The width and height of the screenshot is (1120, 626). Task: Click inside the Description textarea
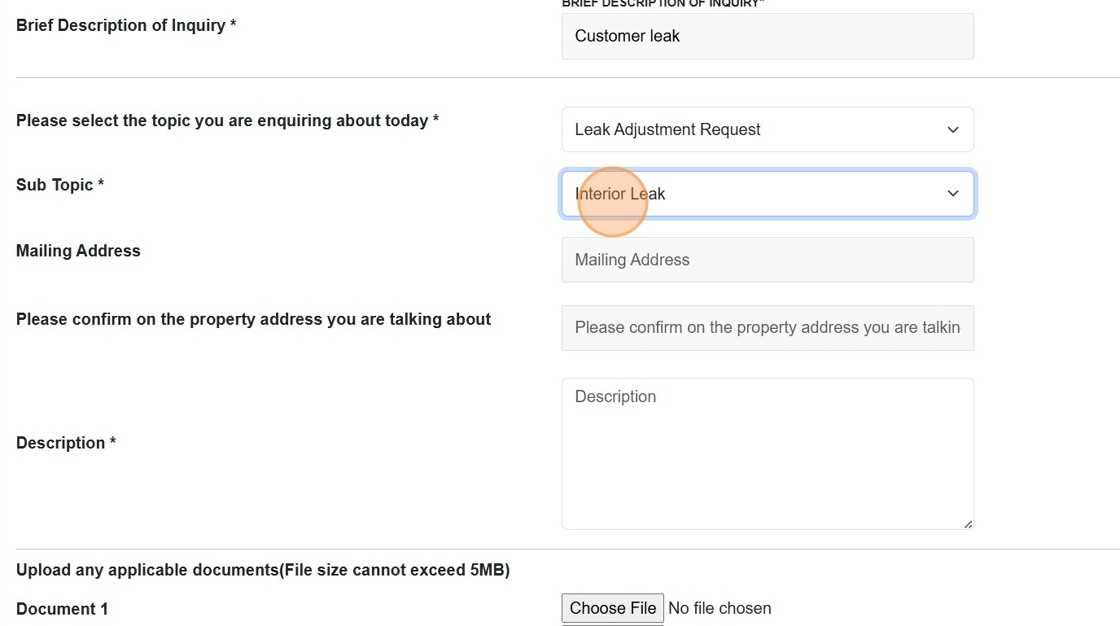(x=766, y=452)
